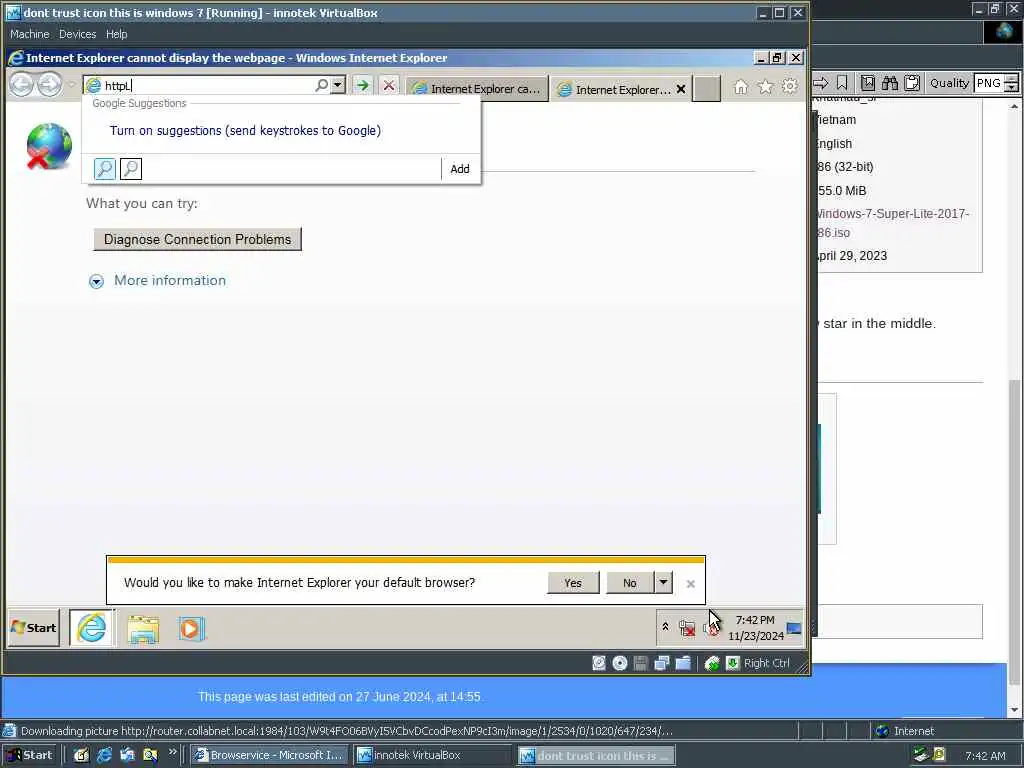Click Diagnose Connection Problems button
The height and width of the screenshot is (768, 1024).
click(x=197, y=240)
